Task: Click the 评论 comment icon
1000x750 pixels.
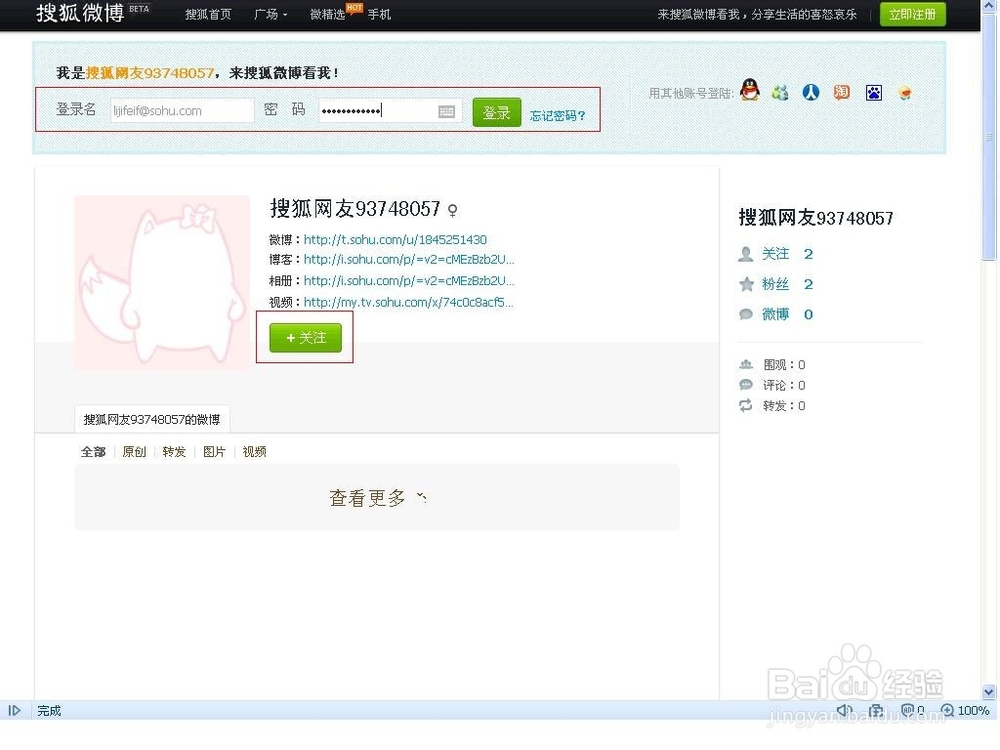Action: pyautogui.click(x=746, y=385)
